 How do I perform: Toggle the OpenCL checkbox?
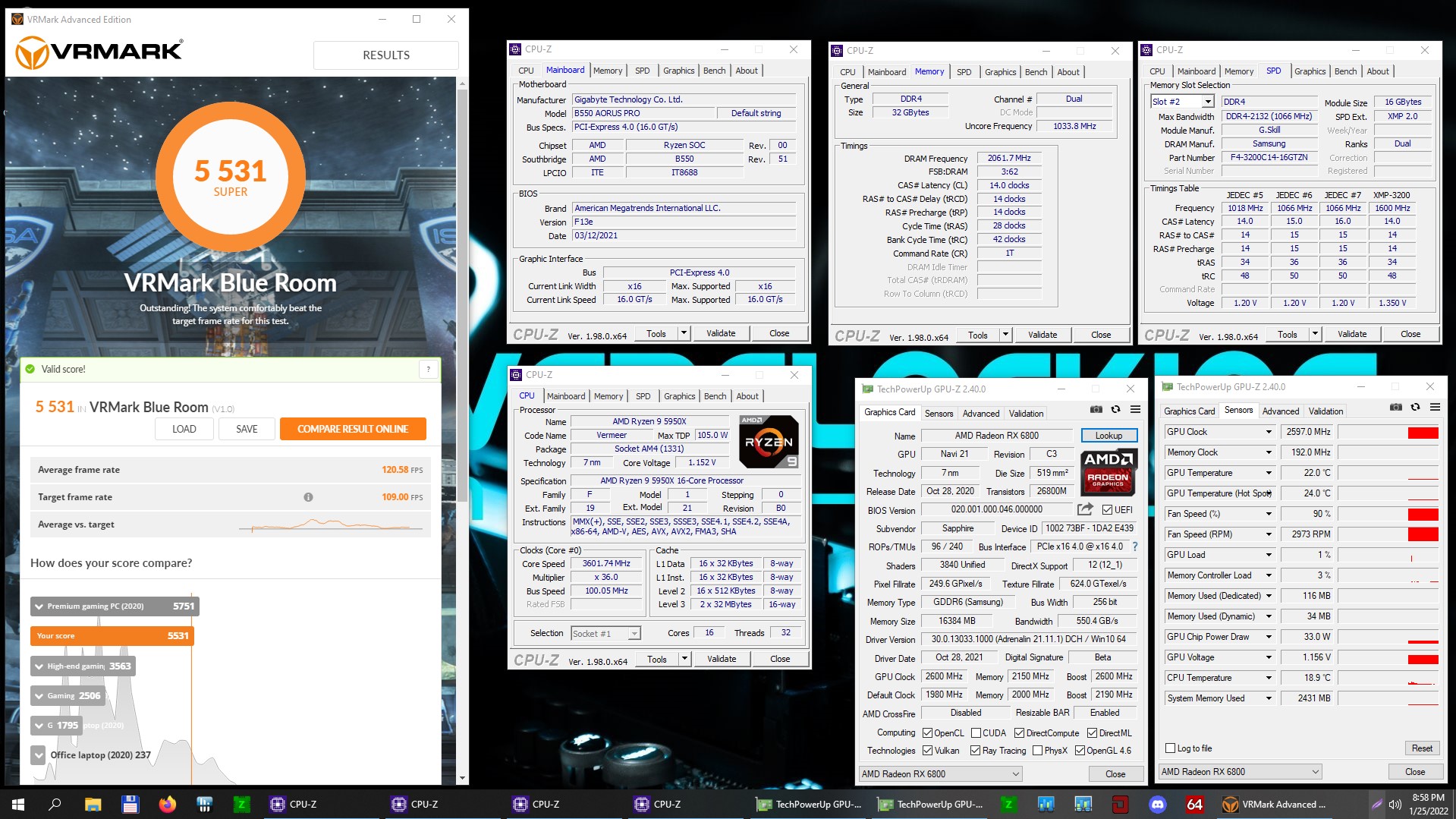coord(927,733)
